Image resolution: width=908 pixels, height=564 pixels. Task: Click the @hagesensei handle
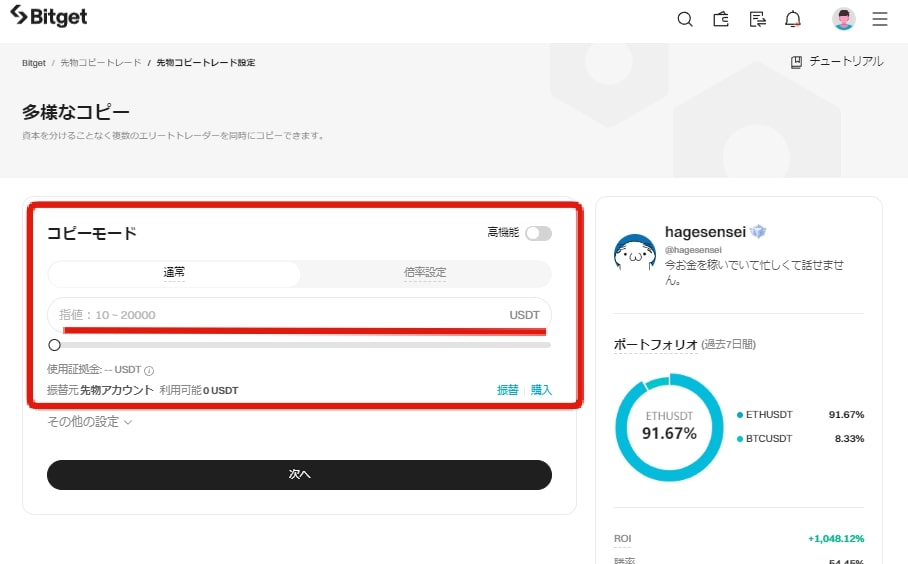pos(693,250)
